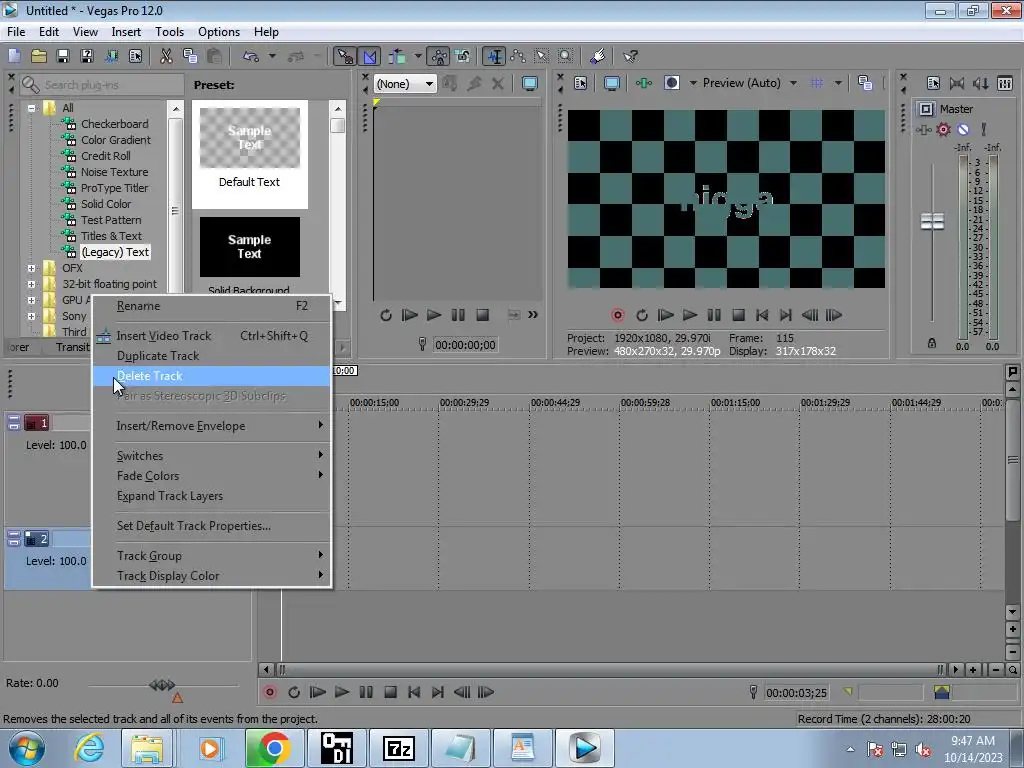The image size is (1024, 768).
Task: Click the Undo arrow icon
Action: point(251,56)
